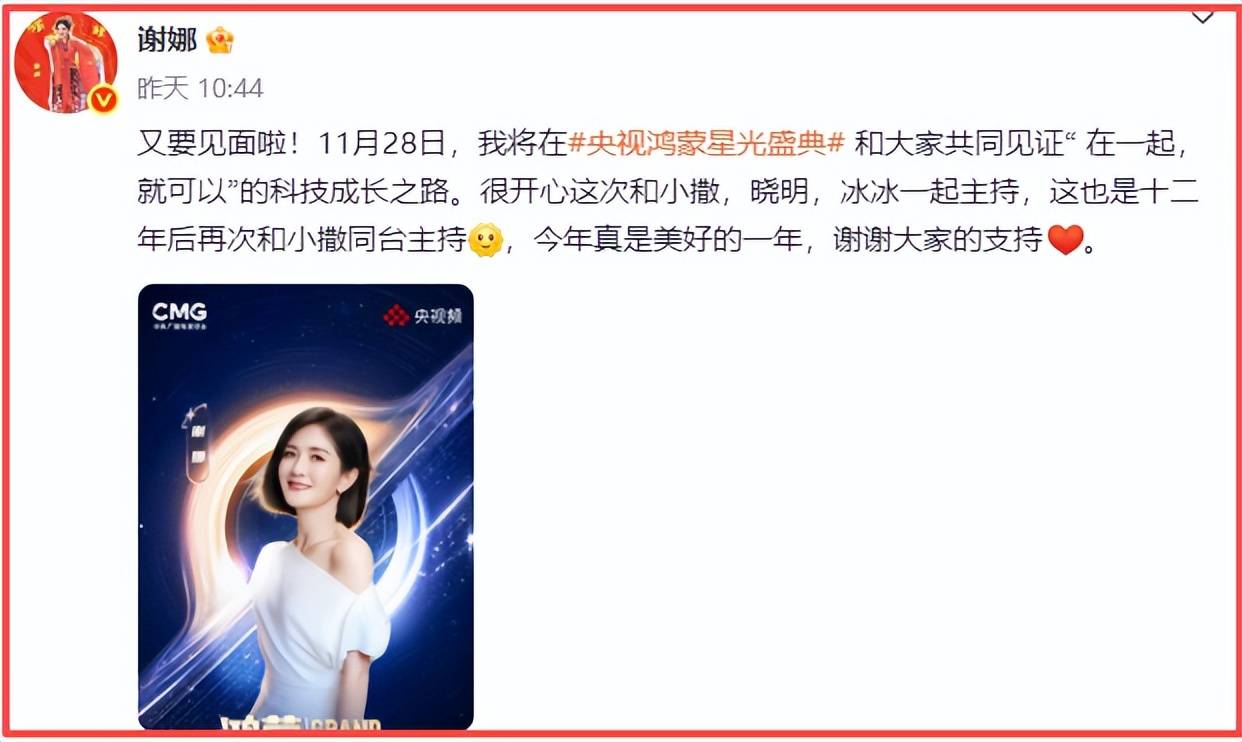Open the #央视鸿蒙星光盛典# hashtag topic
The width and height of the screenshot is (1242, 742).
(x=707, y=144)
